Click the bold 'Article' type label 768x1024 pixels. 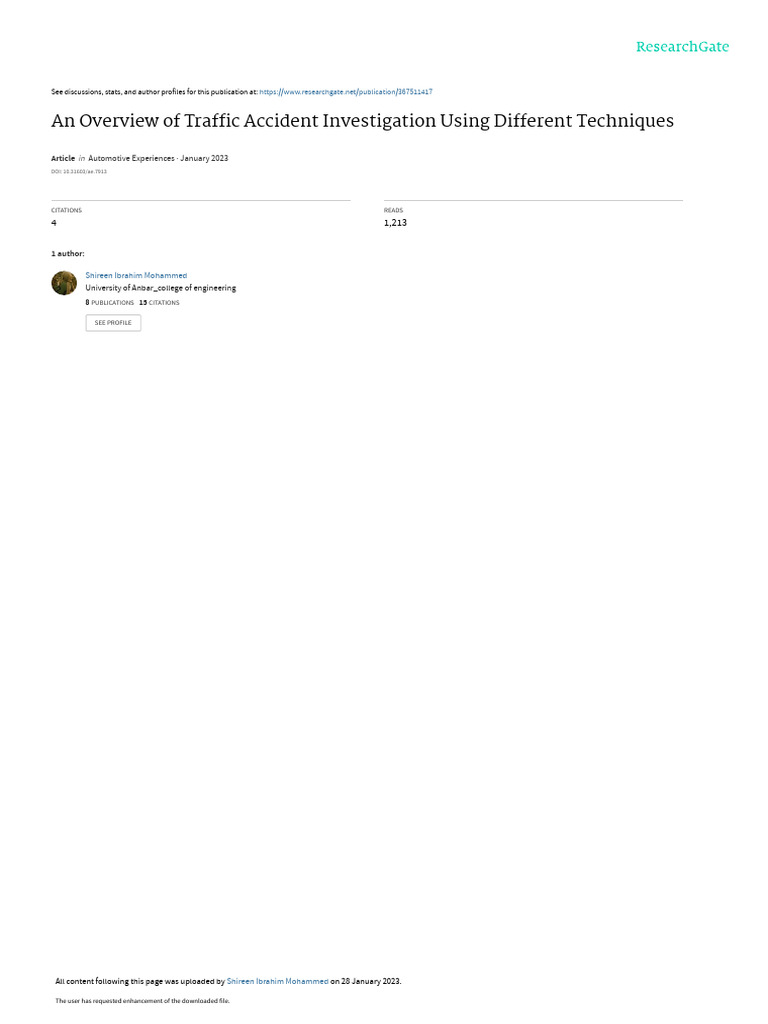(63, 158)
